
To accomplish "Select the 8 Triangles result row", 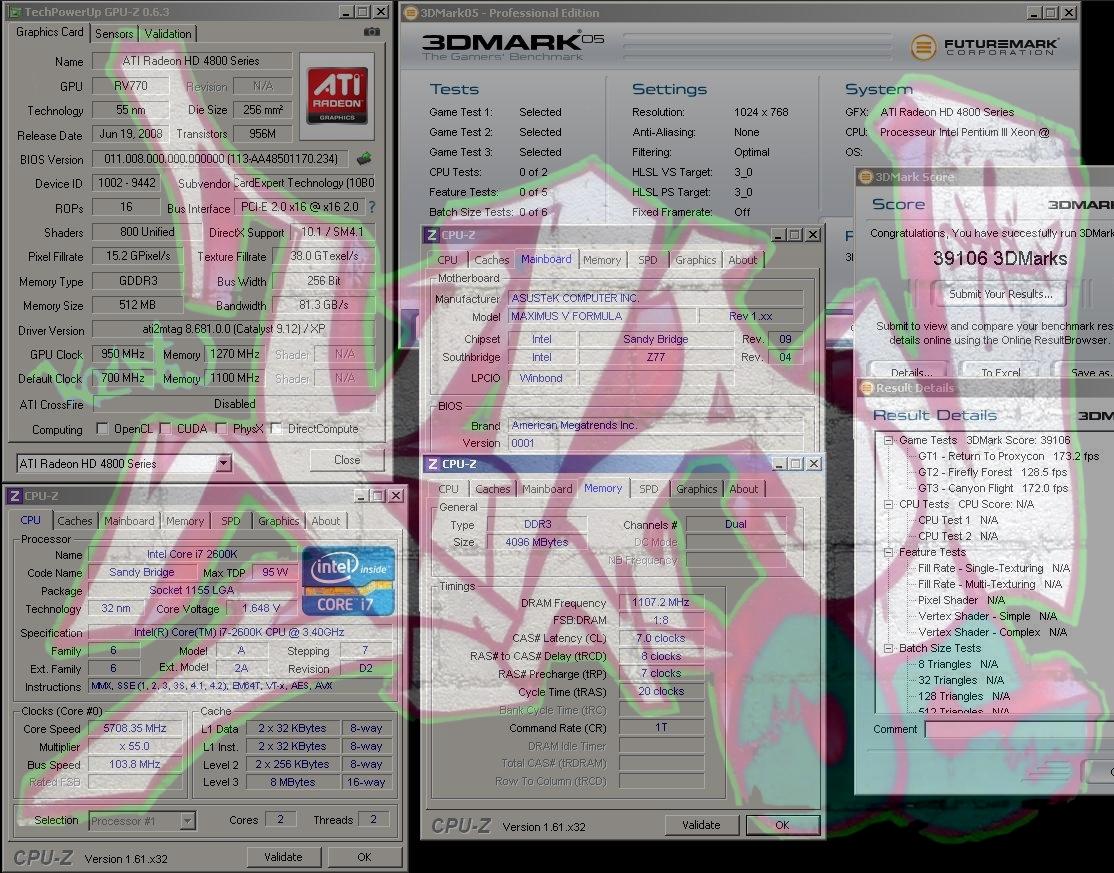I will click(958, 664).
